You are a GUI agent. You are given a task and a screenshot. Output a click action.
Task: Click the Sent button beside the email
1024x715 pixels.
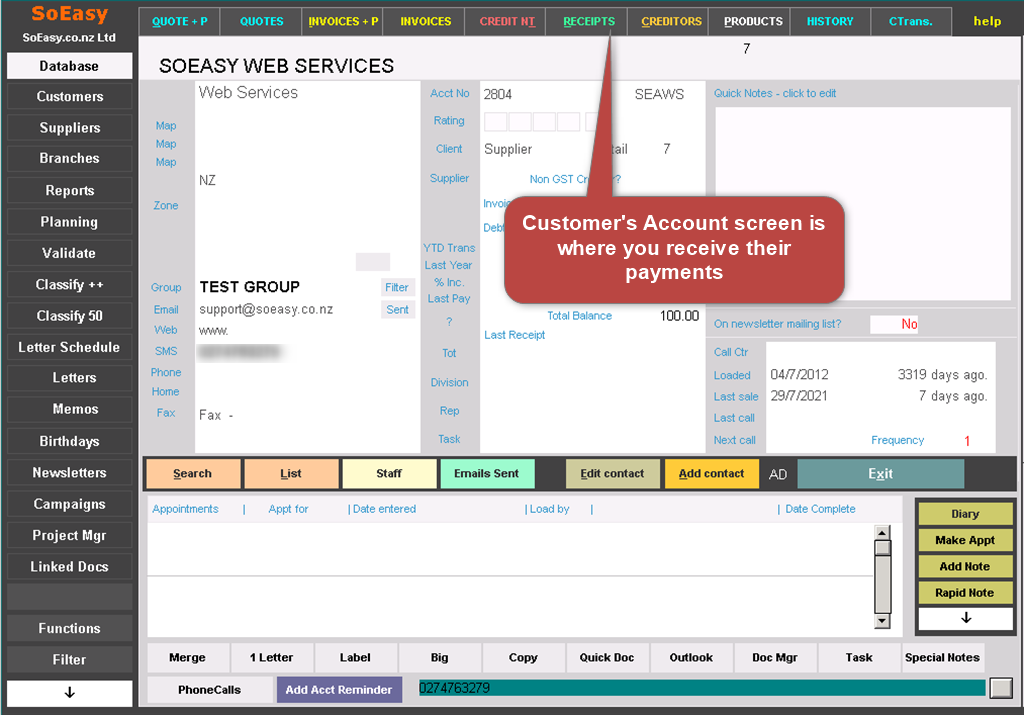(x=397, y=310)
